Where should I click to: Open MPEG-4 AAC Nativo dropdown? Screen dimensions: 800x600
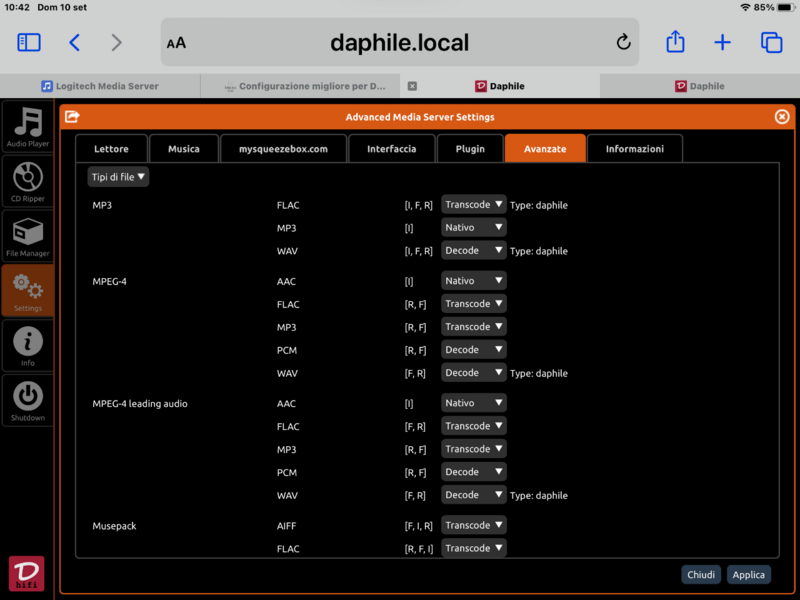click(x=474, y=281)
